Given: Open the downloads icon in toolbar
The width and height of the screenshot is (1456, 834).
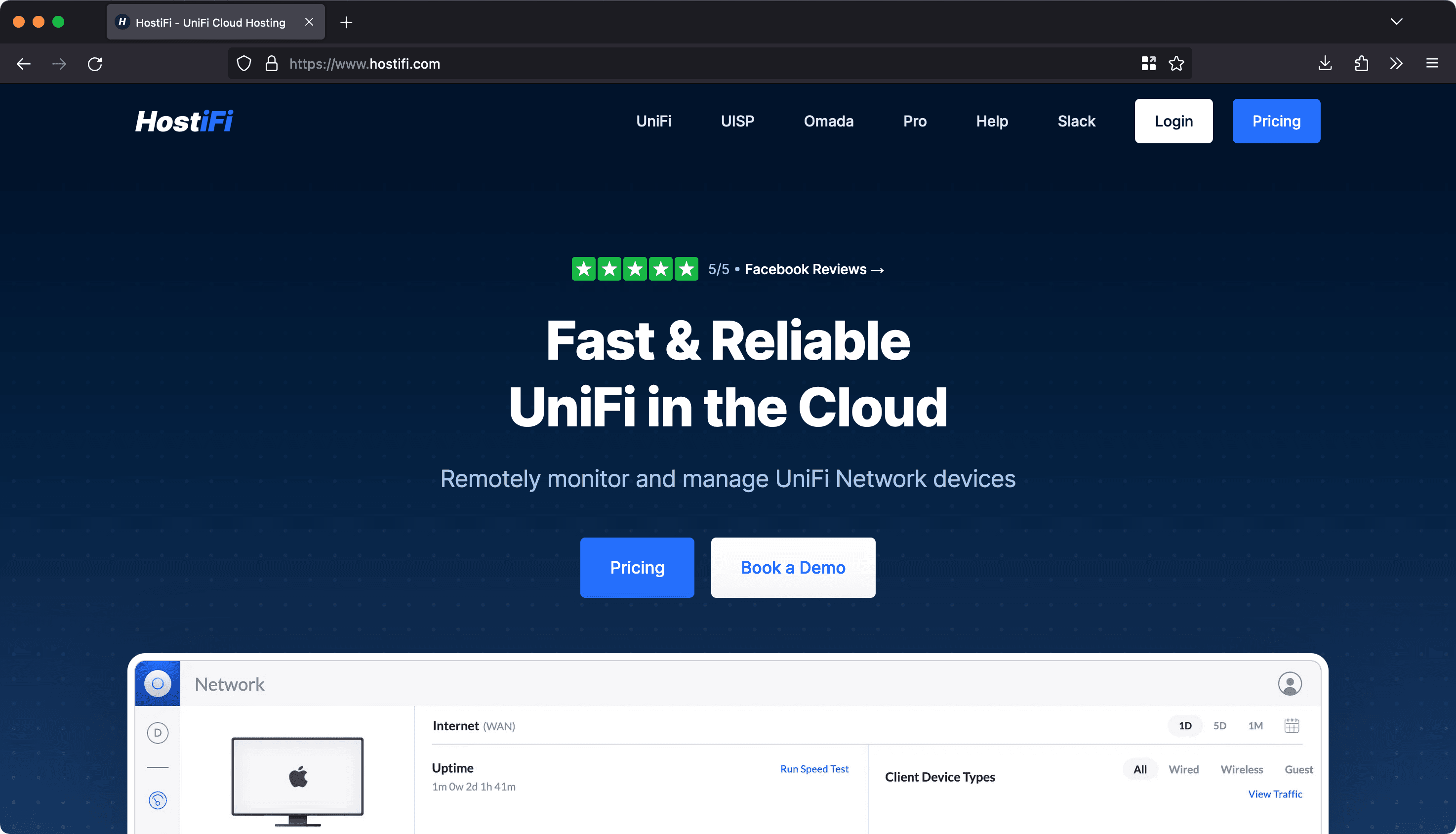Looking at the screenshot, I should 1325,64.
